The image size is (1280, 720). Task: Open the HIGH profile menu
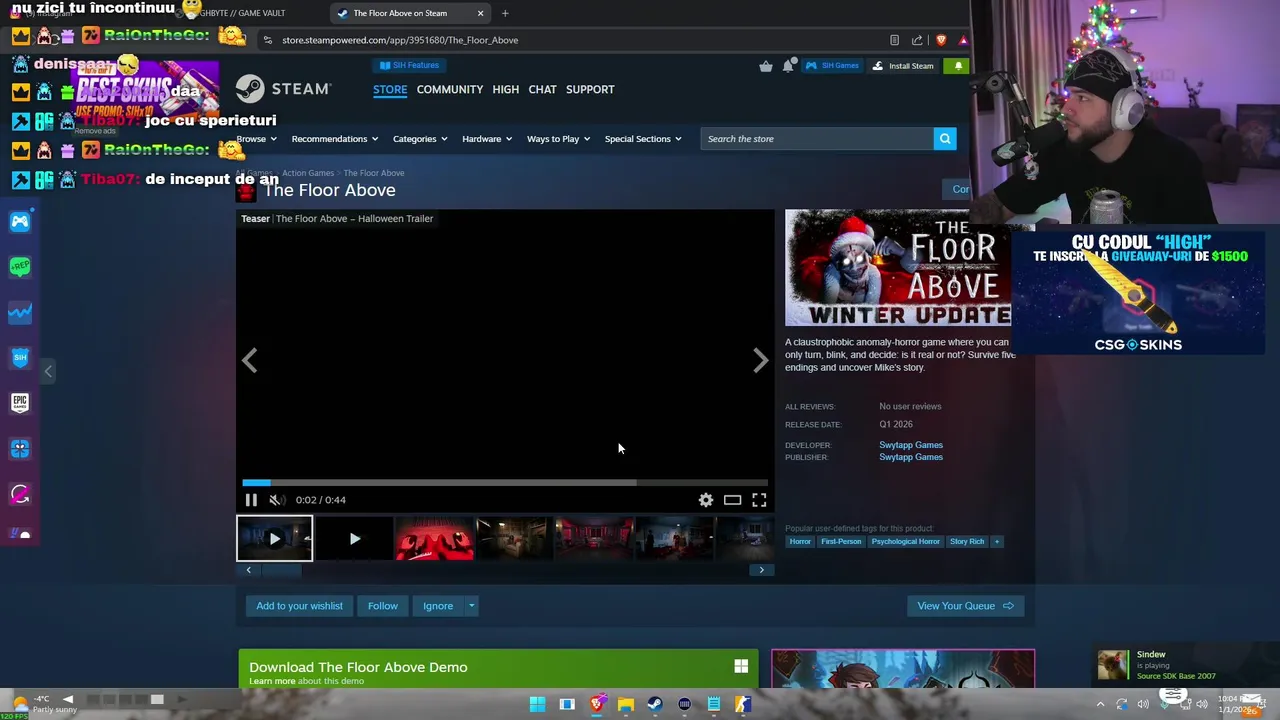(x=506, y=89)
